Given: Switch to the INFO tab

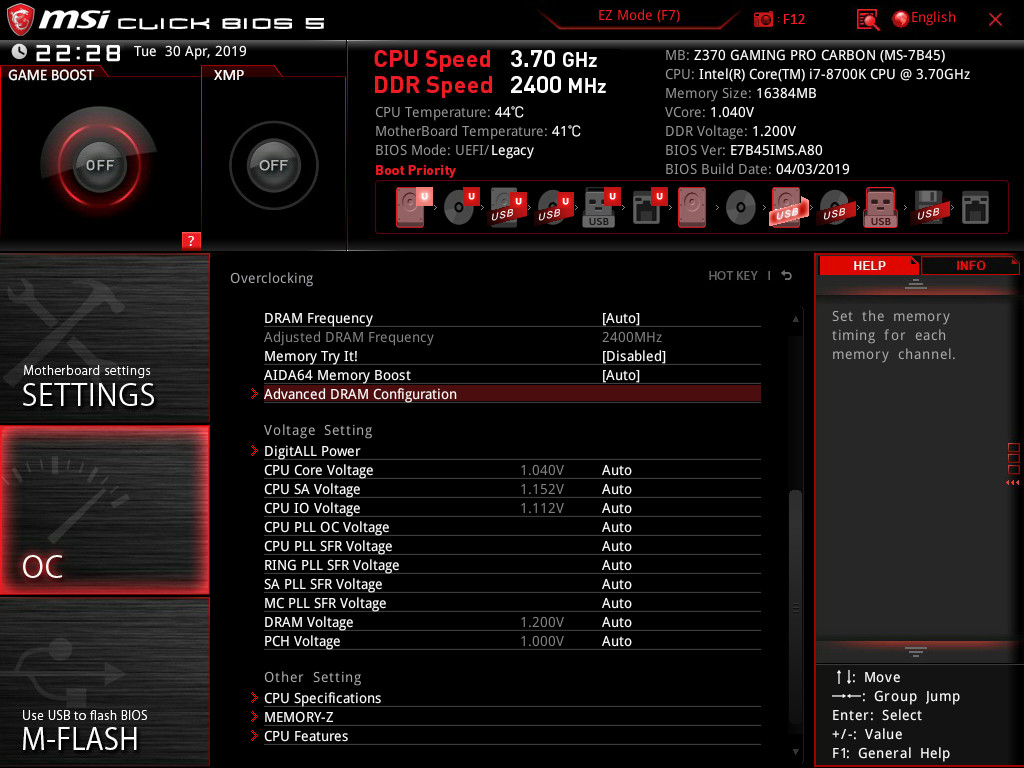Looking at the screenshot, I should pyautogui.click(x=970, y=266).
